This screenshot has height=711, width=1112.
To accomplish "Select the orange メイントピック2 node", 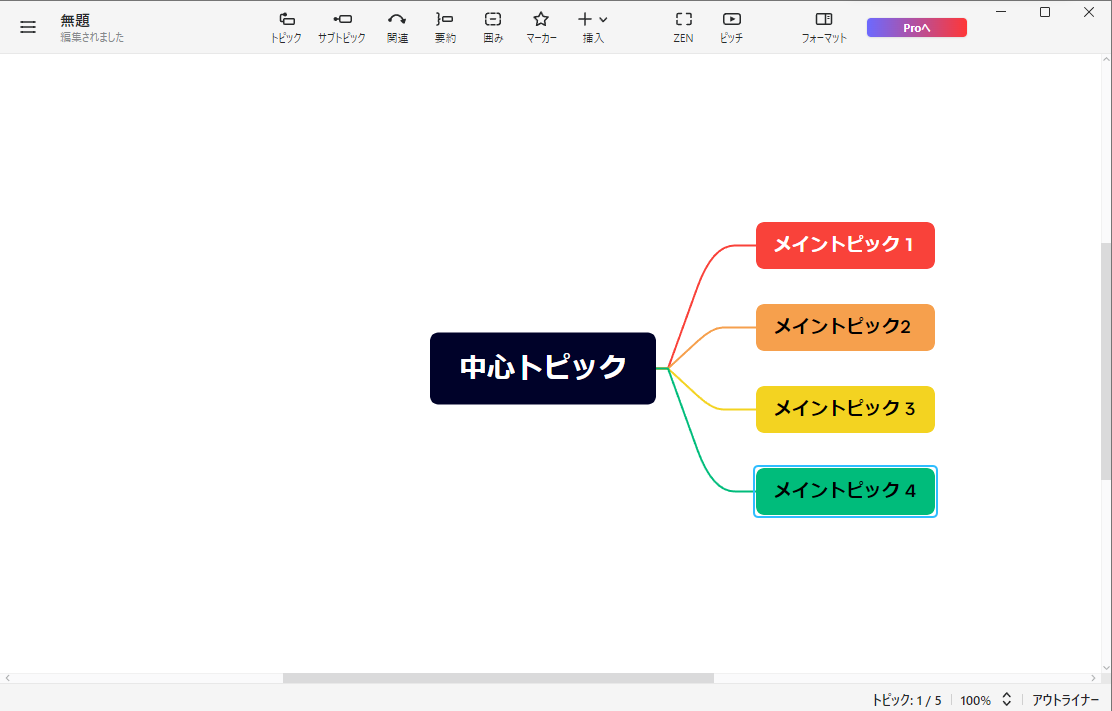I will tap(845, 327).
